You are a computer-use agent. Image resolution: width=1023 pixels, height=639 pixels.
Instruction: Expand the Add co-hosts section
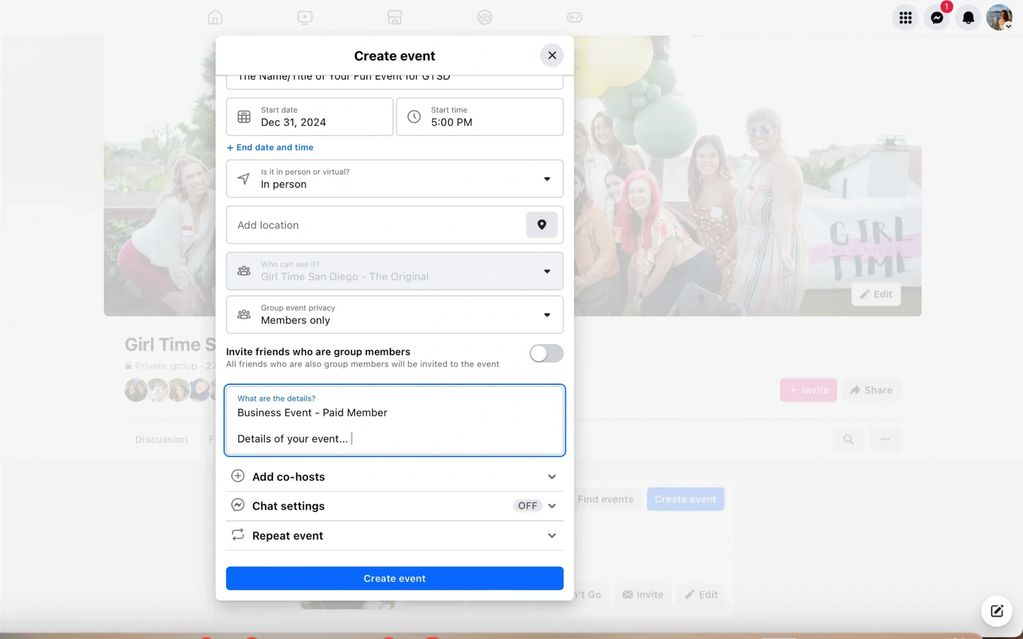coord(394,477)
